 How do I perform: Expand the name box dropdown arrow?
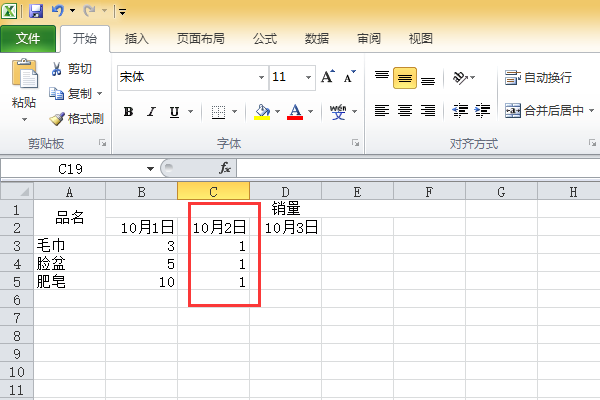[x=150, y=168]
